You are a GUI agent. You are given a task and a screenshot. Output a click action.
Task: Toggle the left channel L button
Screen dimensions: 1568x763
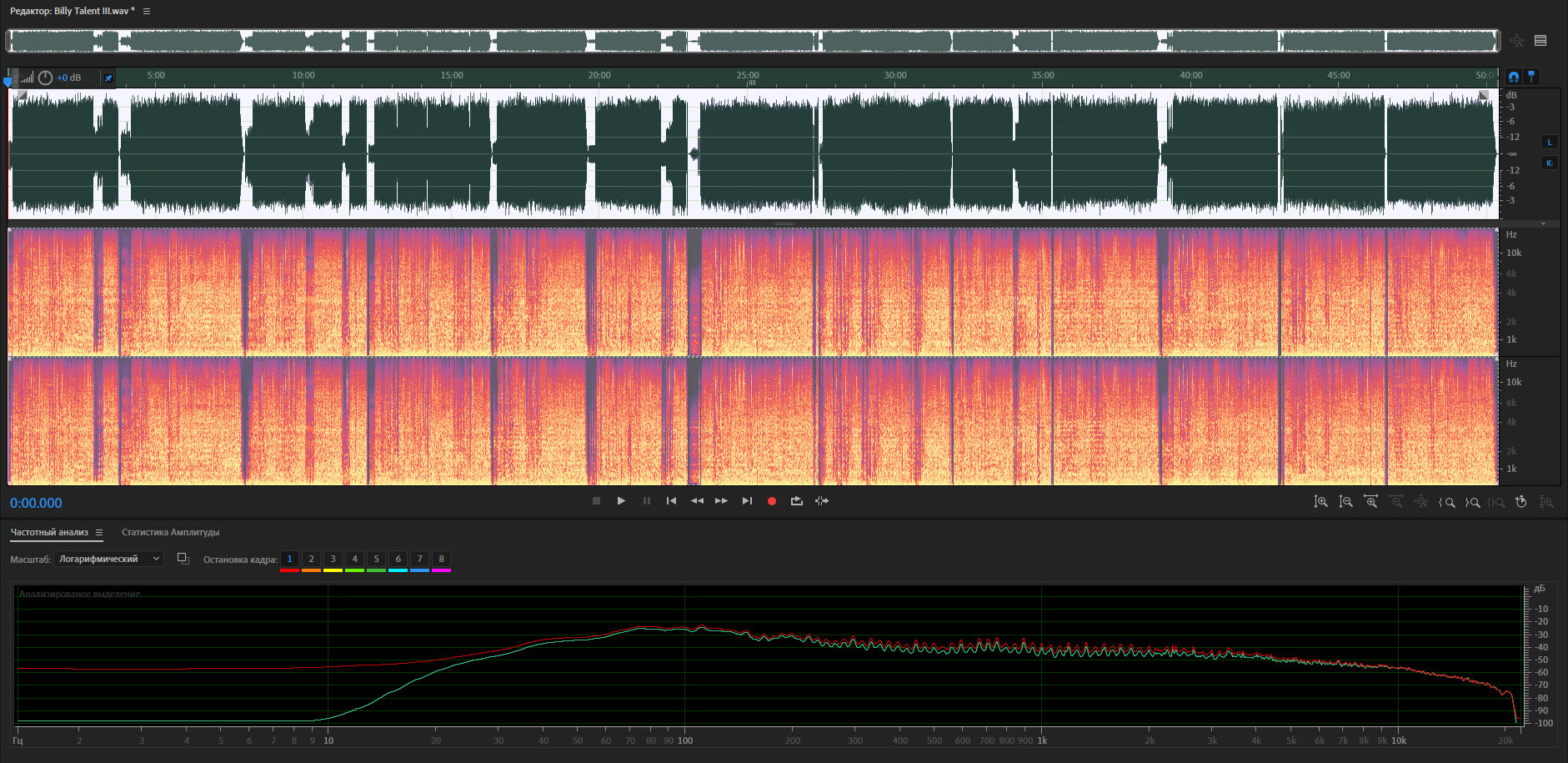pos(1550,142)
